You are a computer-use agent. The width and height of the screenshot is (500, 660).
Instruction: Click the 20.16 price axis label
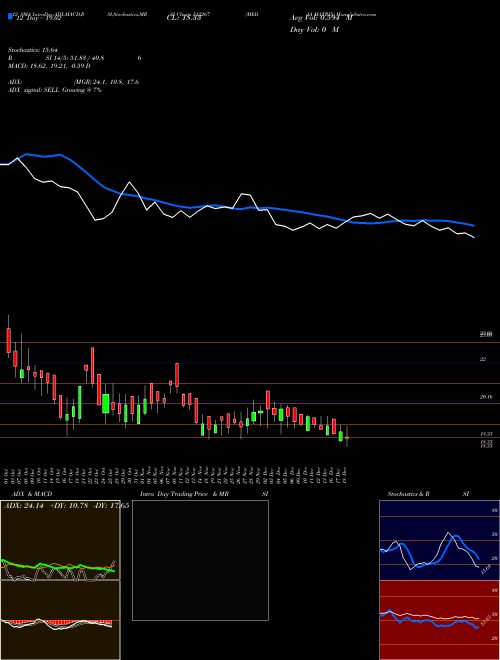coord(486,397)
